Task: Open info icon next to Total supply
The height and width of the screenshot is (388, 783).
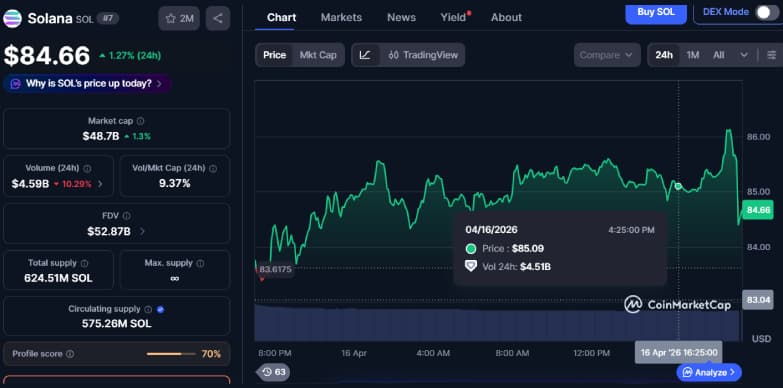Action: [84, 263]
